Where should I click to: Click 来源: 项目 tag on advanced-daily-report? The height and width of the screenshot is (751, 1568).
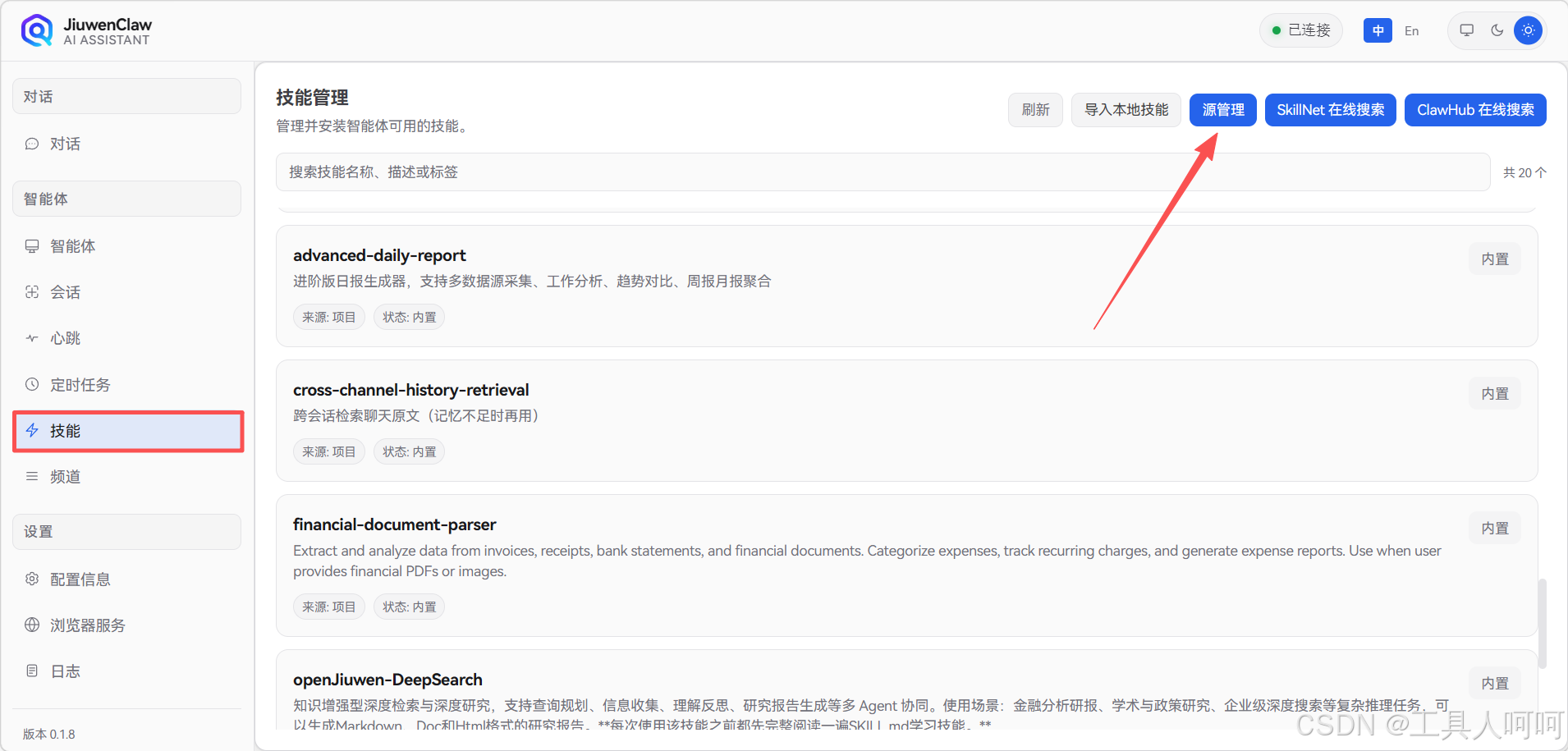click(x=328, y=317)
